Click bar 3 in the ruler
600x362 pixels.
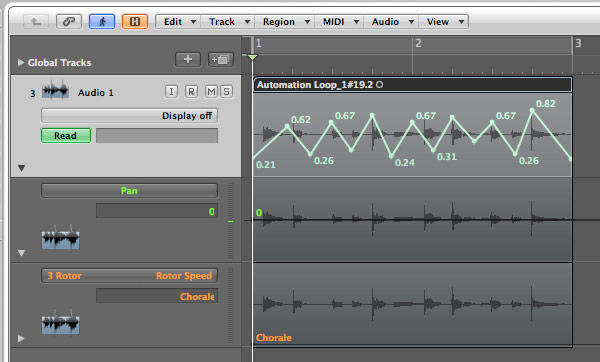click(x=578, y=43)
